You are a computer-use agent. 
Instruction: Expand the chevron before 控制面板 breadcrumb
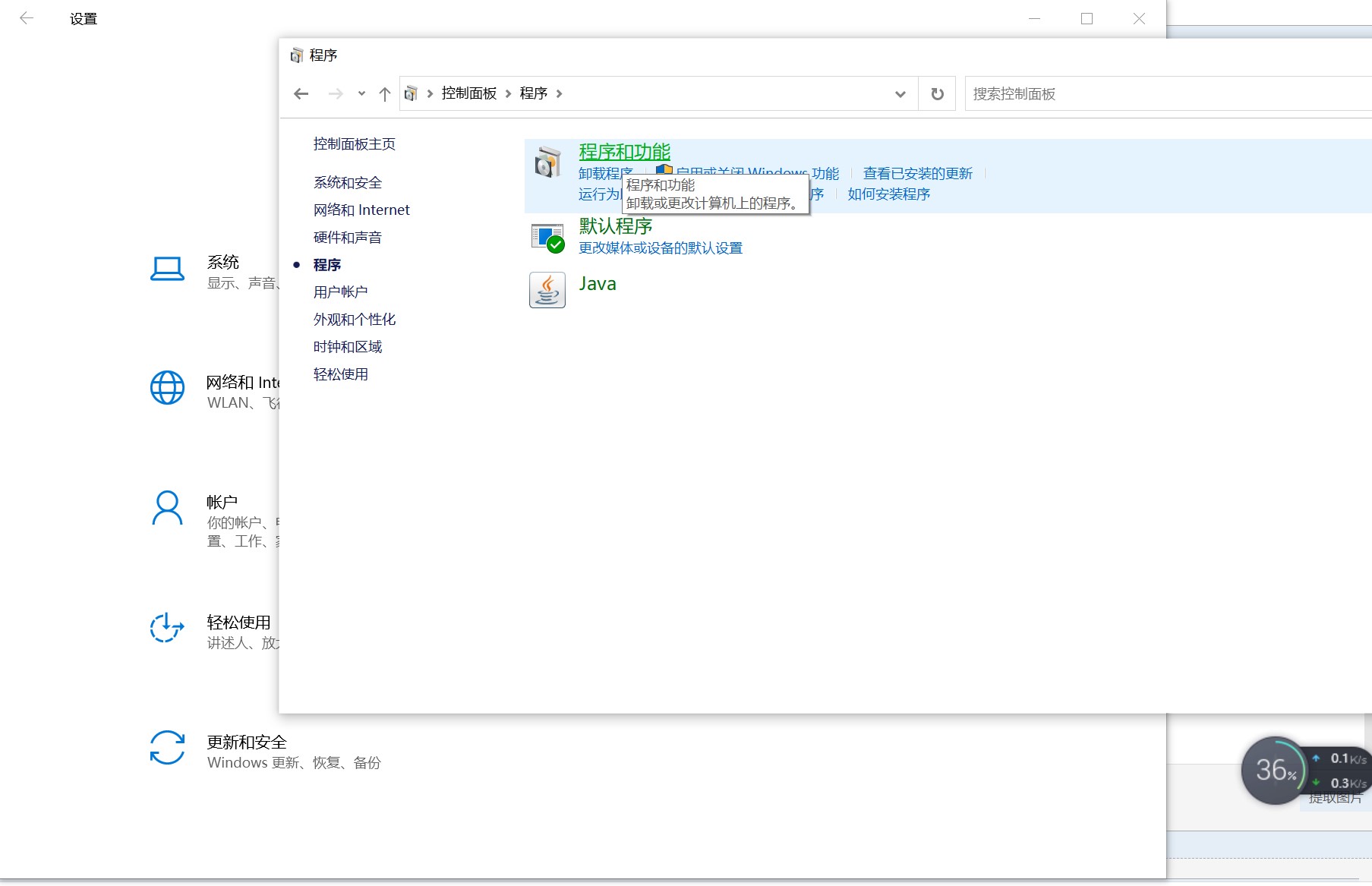(430, 94)
